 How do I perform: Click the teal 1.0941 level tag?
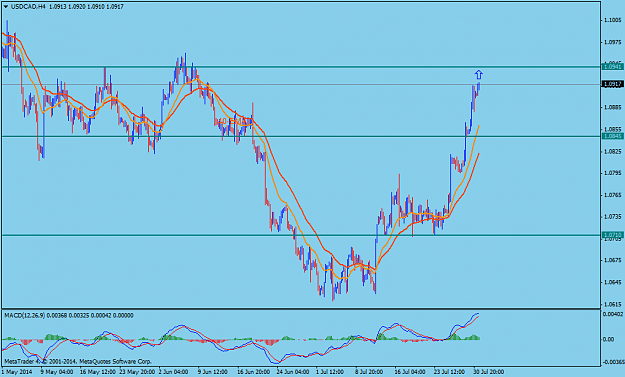click(613, 67)
